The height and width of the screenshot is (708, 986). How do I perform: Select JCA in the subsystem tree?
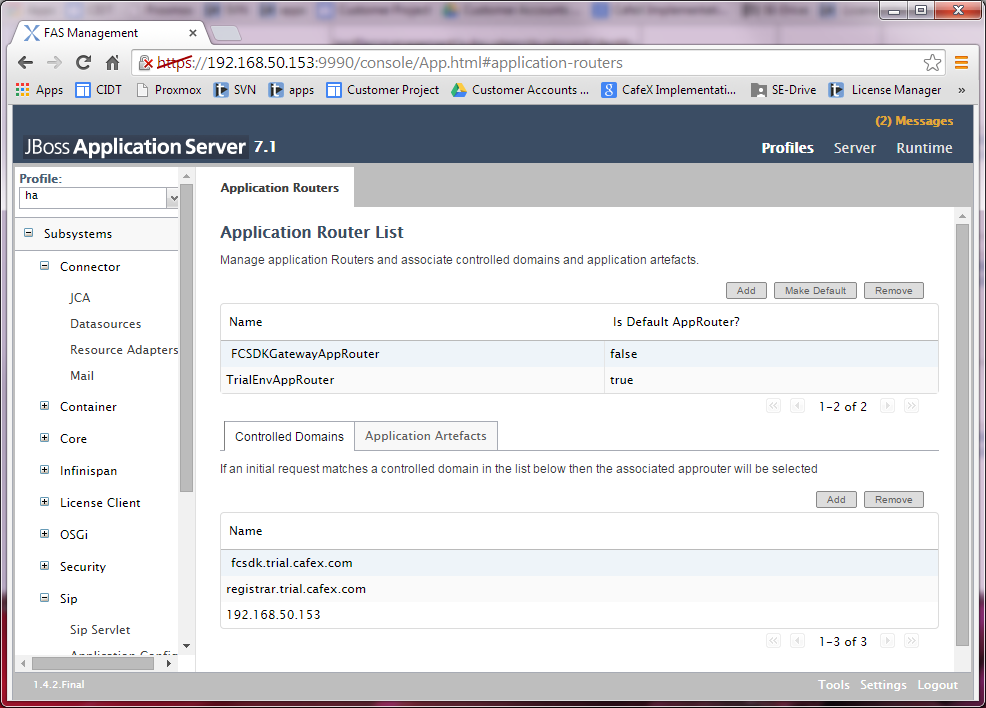pyautogui.click(x=80, y=297)
